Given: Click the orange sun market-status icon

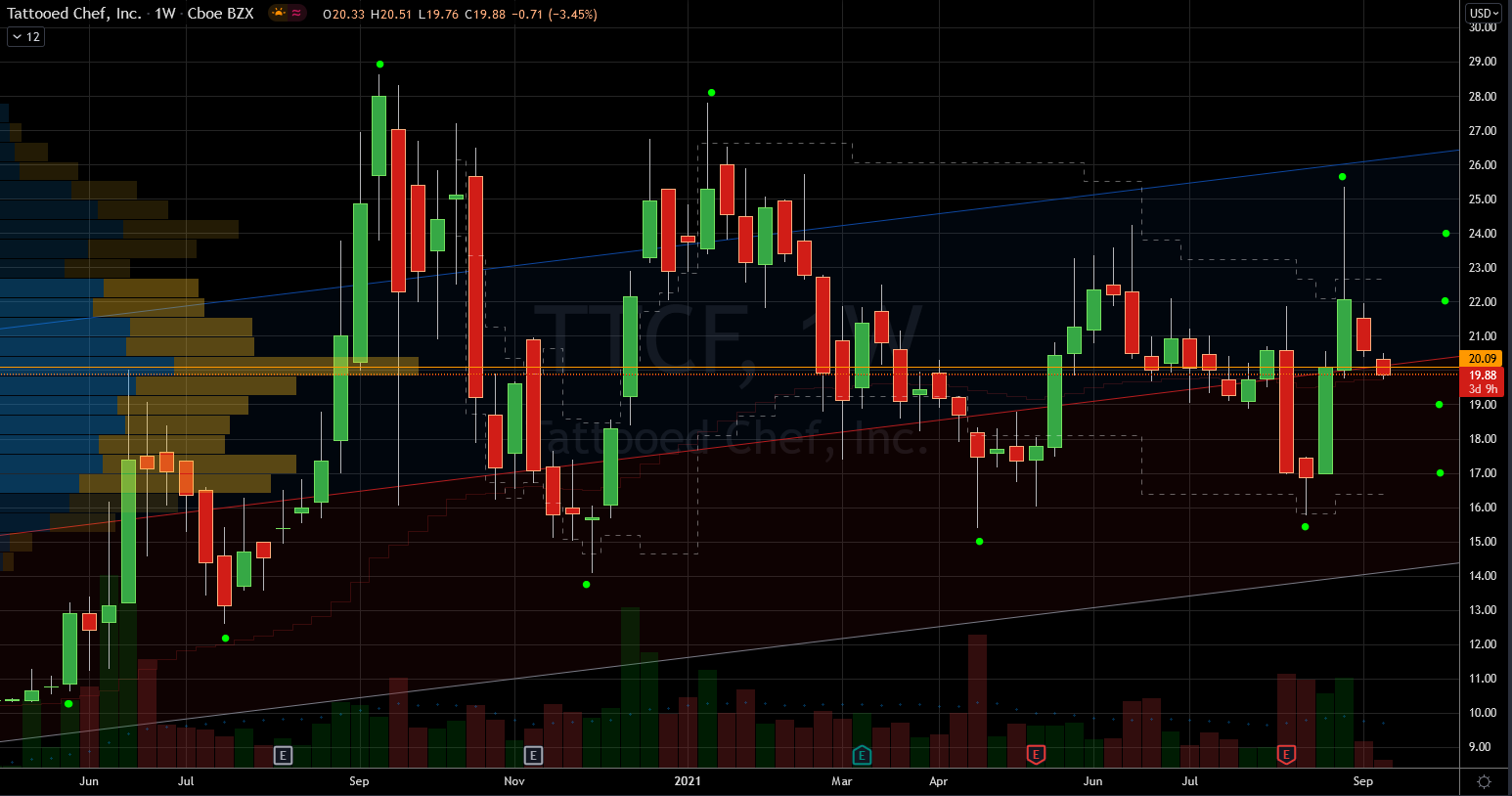Looking at the screenshot, I should pos(279,14).
